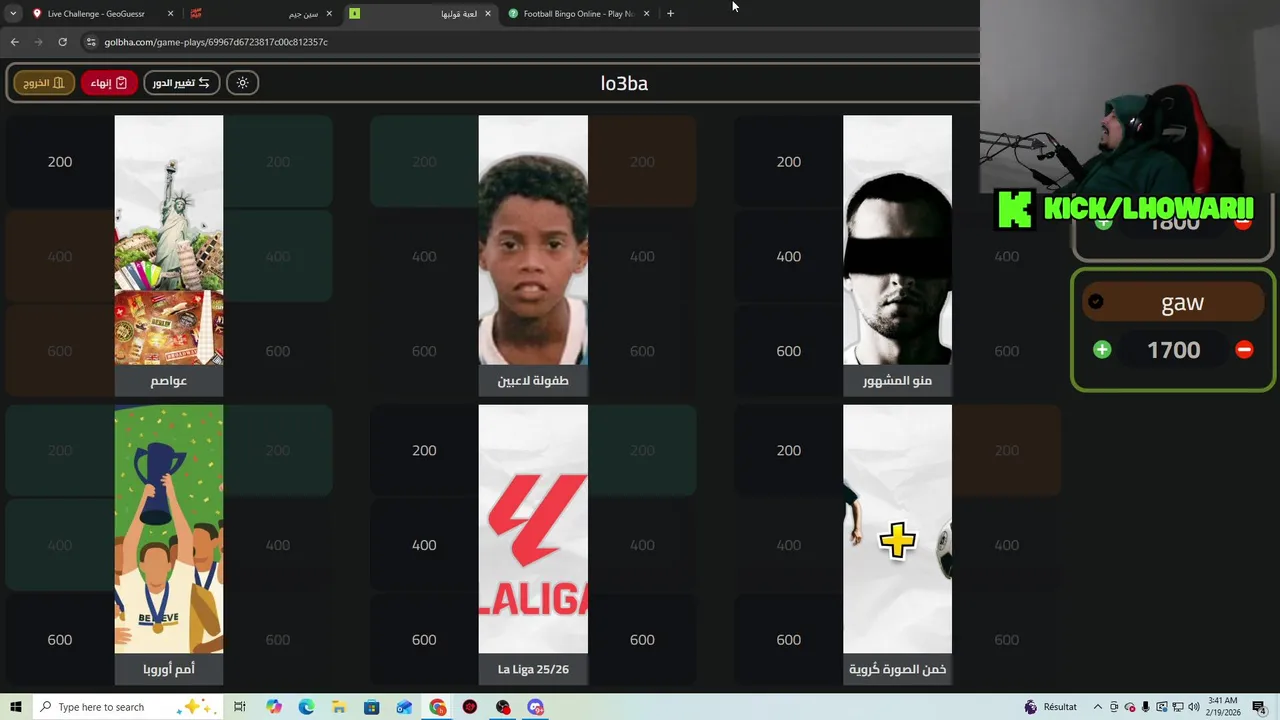
Task: Click the La Liga 25/26 label
Action: (x=533, y=669)
